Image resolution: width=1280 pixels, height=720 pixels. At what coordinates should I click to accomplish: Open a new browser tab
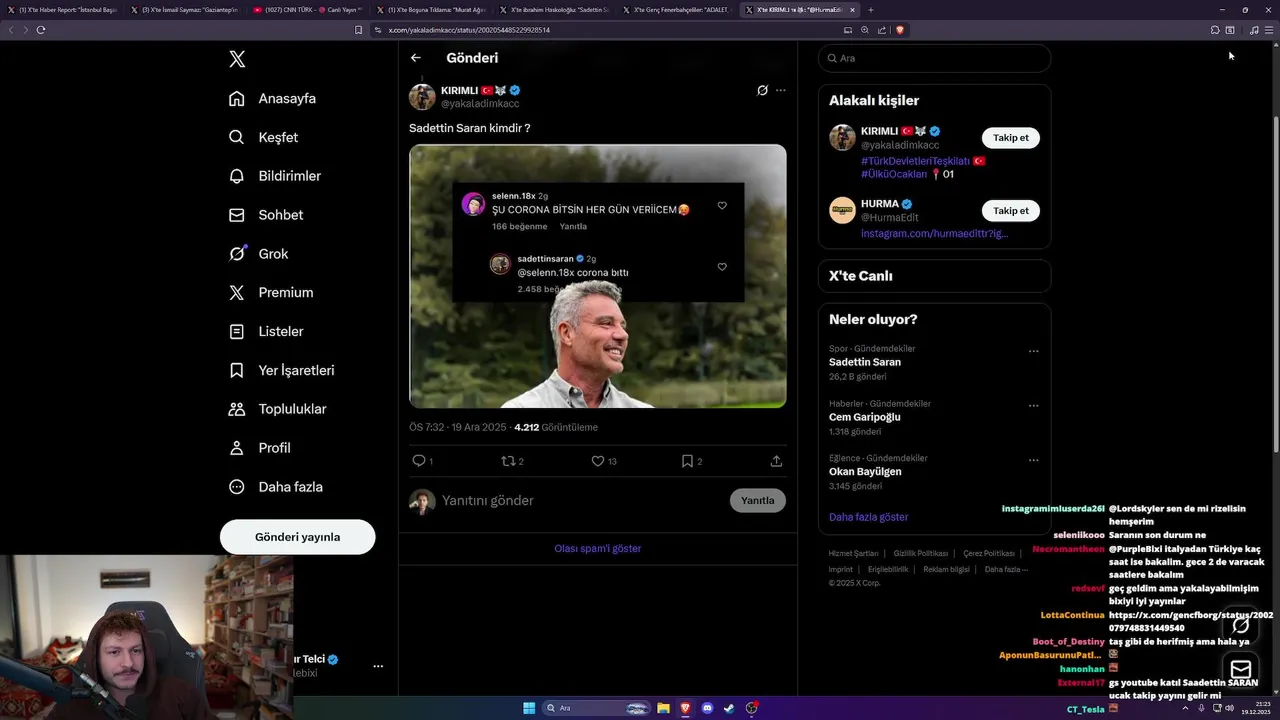click(x=870, y=10)
